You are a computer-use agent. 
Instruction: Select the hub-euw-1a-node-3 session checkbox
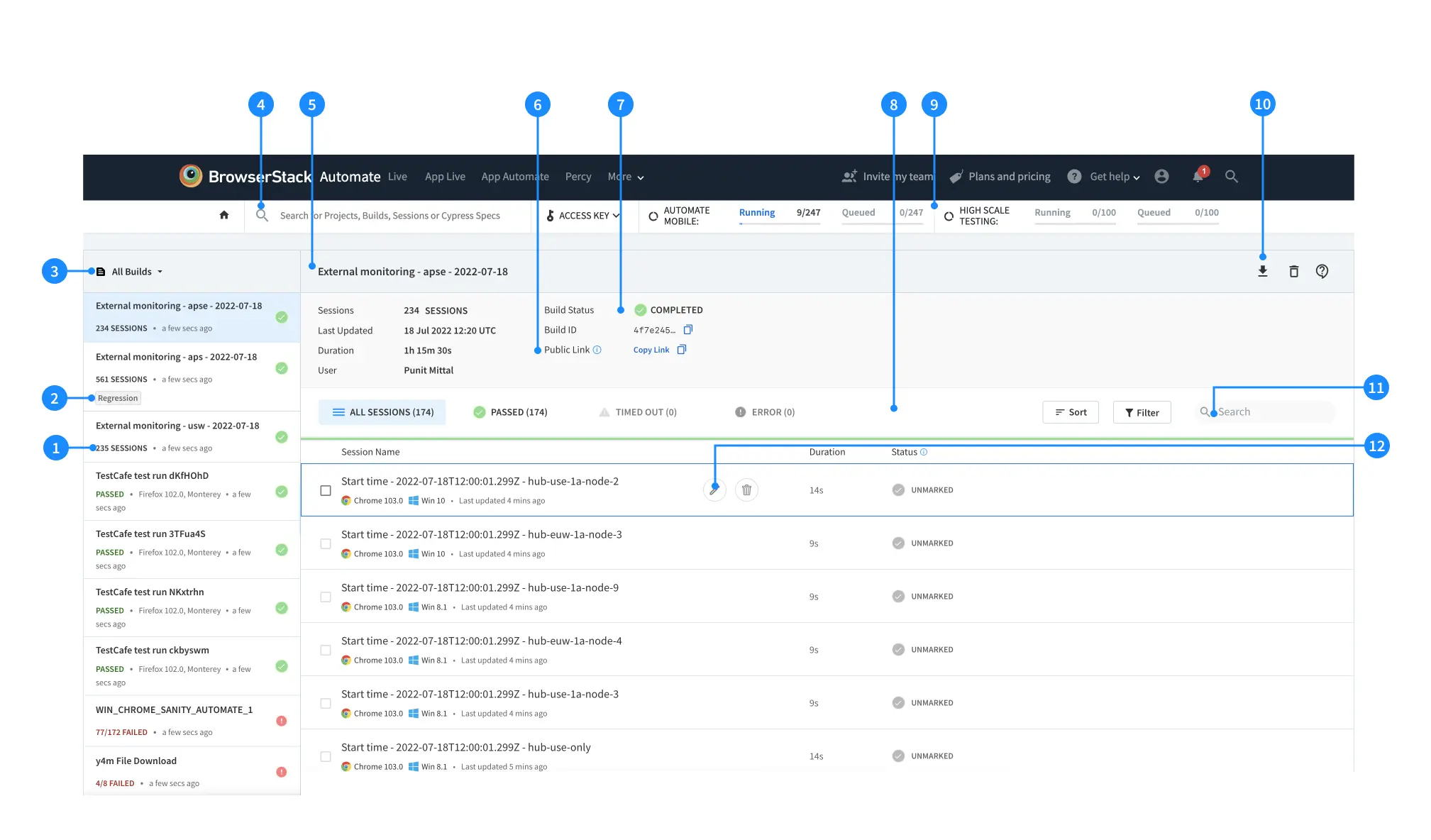tap(326, 543)
